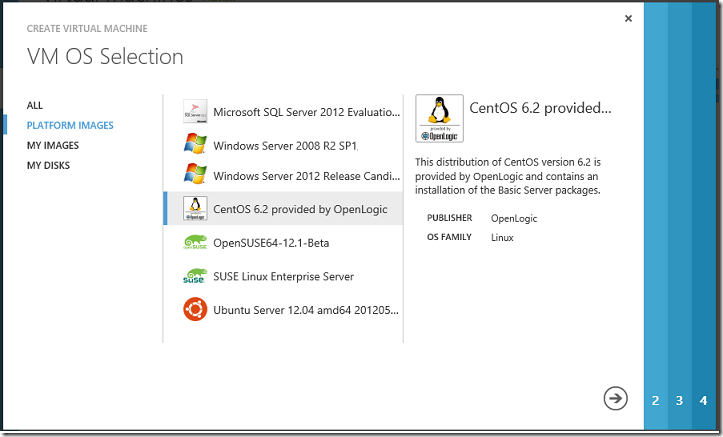Select Ubuntu Server 12.04 amd64 entry
This screenshot has height=437, width=723.
point(283,309)
